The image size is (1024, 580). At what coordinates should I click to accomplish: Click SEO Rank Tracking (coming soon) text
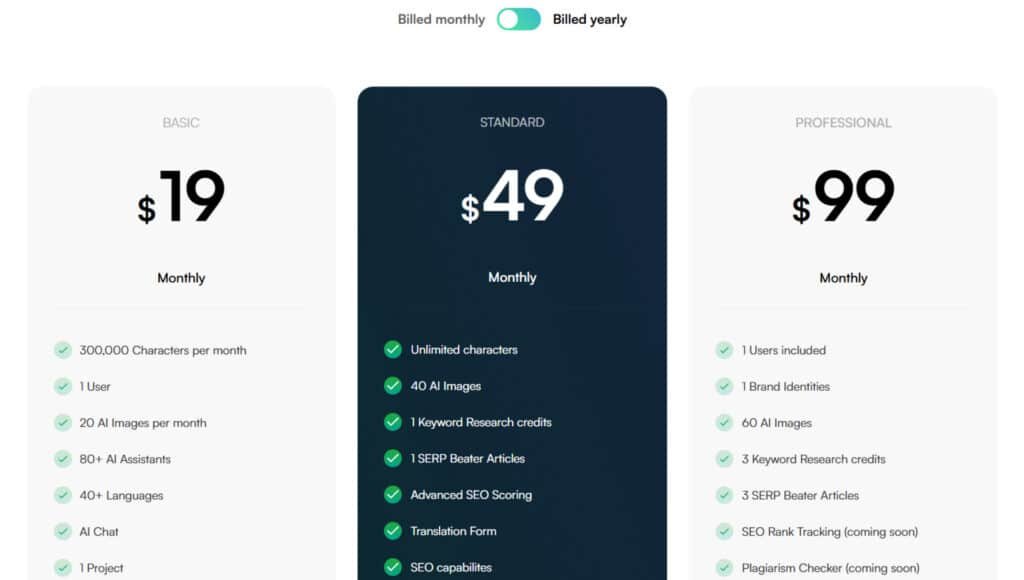pos(830,532)
